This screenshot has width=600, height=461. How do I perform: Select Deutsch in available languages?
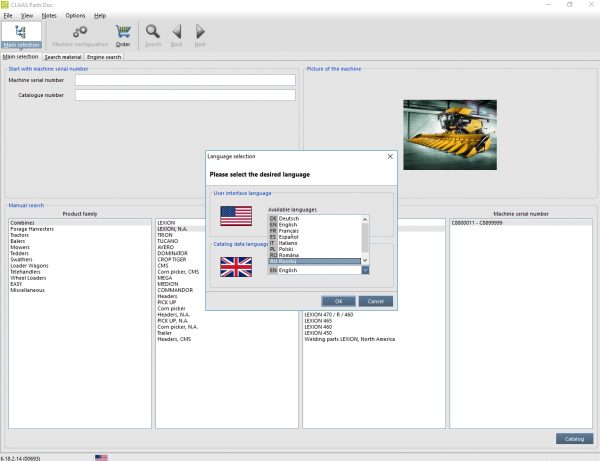(x=315, y=218)
